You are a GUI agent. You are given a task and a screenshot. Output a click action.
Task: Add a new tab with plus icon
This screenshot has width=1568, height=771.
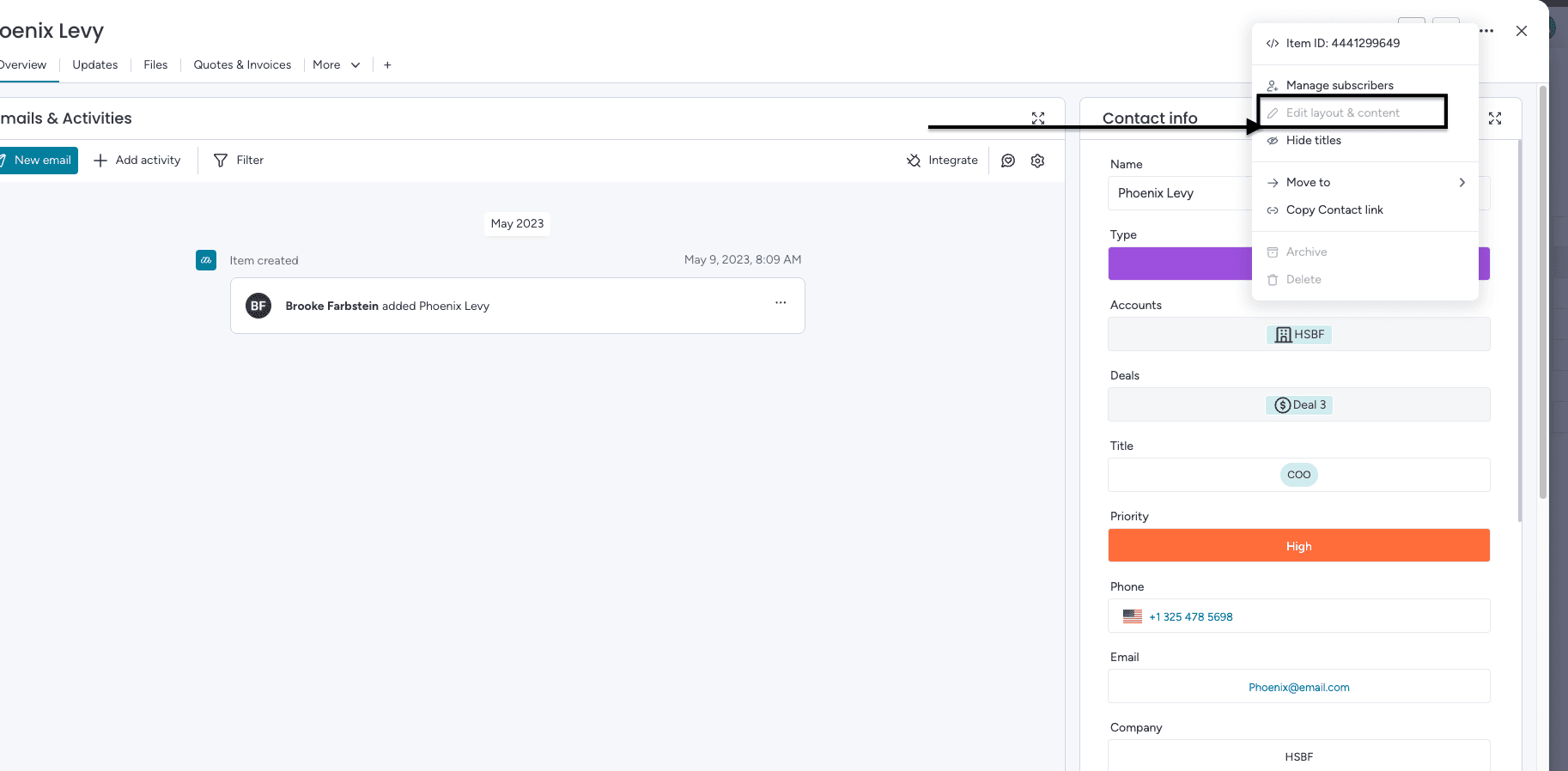coord(387,65)
